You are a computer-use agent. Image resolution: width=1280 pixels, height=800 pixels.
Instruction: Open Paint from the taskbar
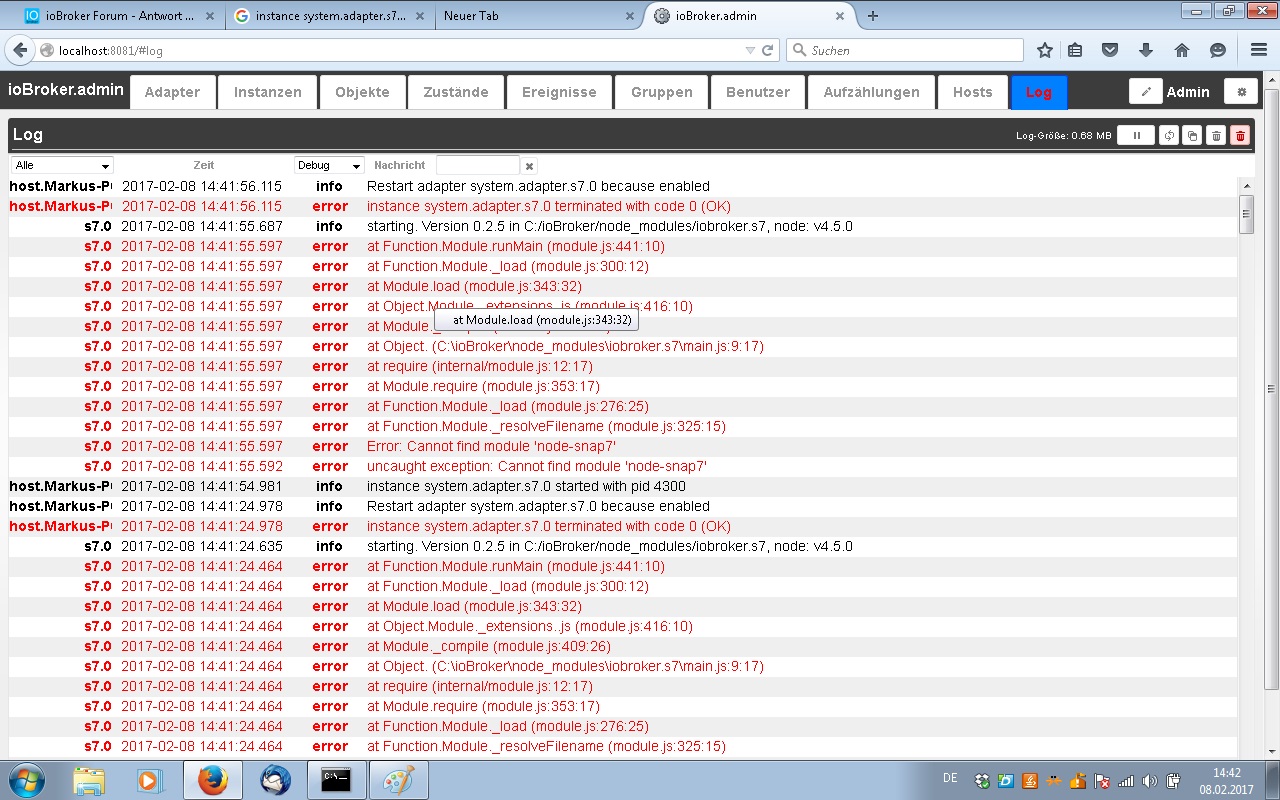[x=398, y=780]
